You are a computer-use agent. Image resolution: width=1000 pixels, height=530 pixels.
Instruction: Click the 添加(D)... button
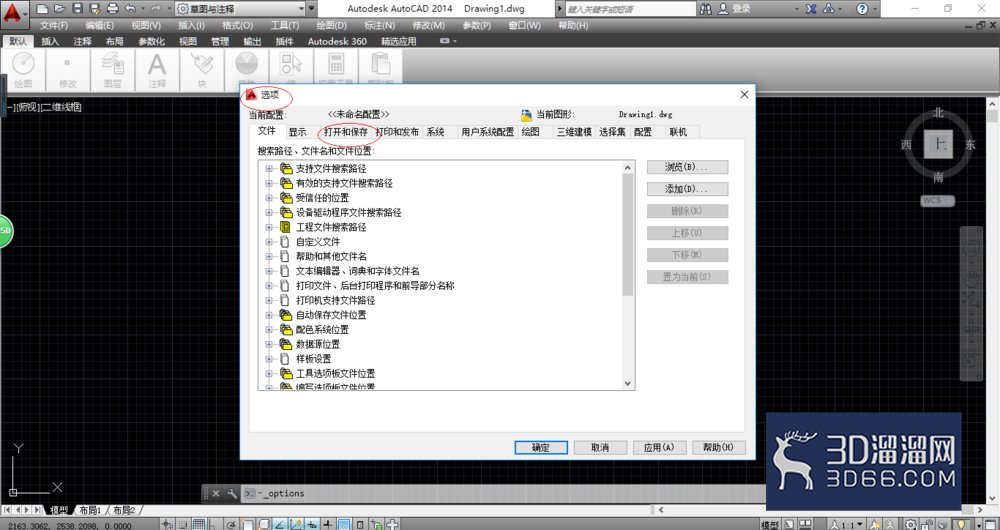click(688, 189)
